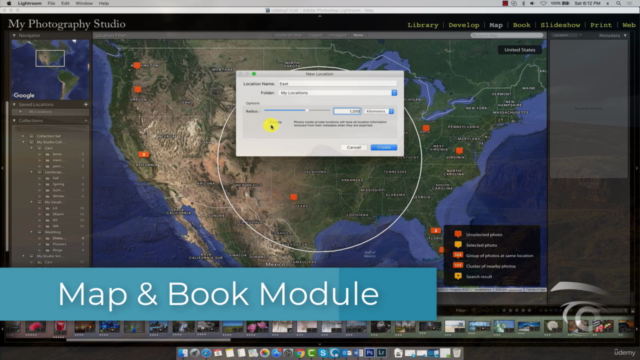Click the Bluetooth icon in the menu bar
This screenshot has height=360, width=640.
tap(523, 3)
